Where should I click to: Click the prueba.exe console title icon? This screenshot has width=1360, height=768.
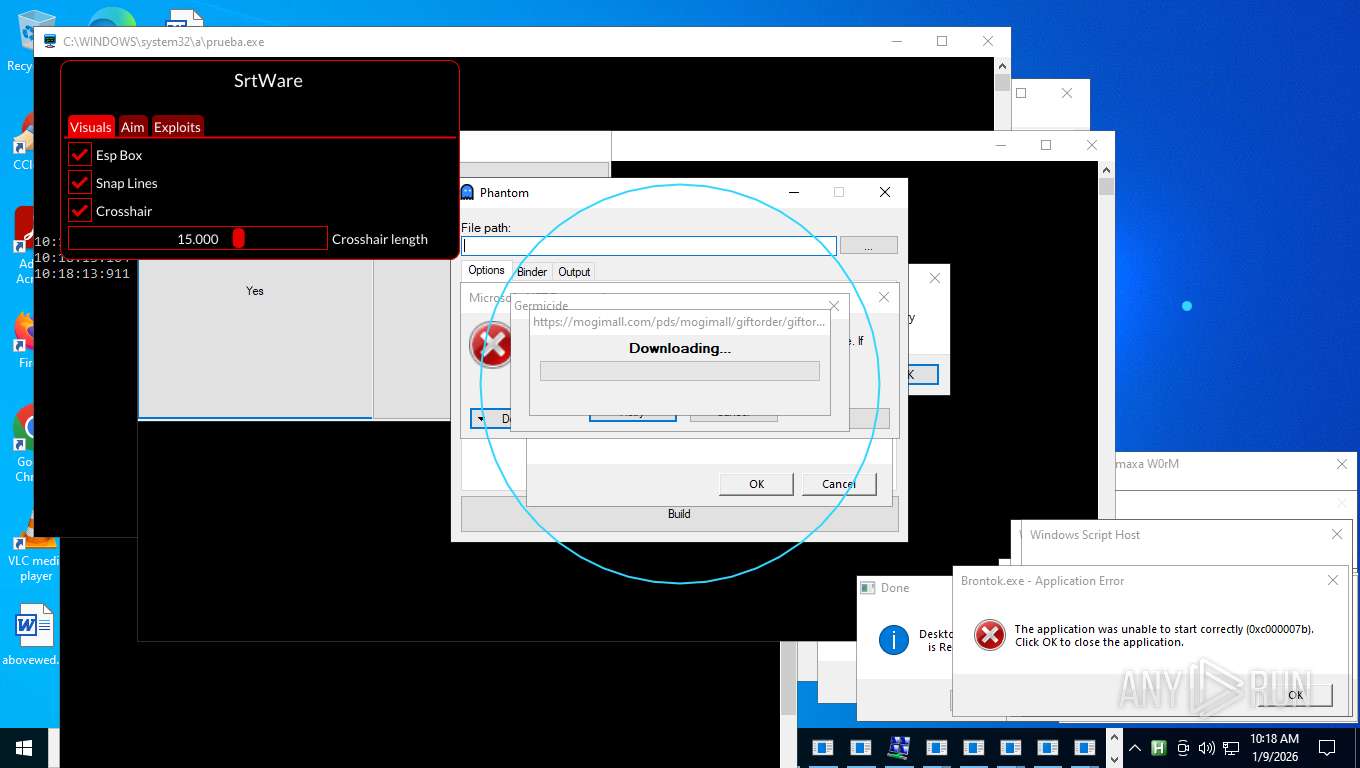click(x=50, y=41)
